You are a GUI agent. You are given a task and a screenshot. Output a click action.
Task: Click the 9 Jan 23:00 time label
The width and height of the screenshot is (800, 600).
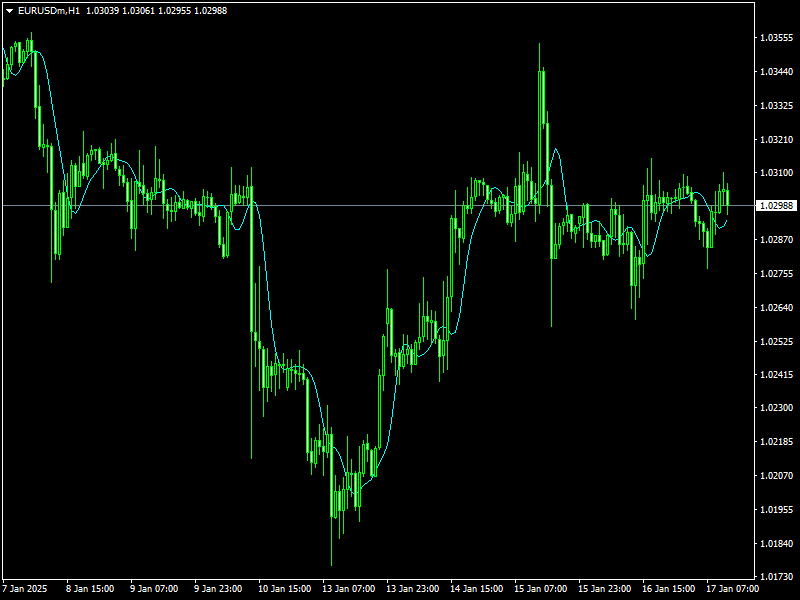pyautogui.click(x=218, y=589)
